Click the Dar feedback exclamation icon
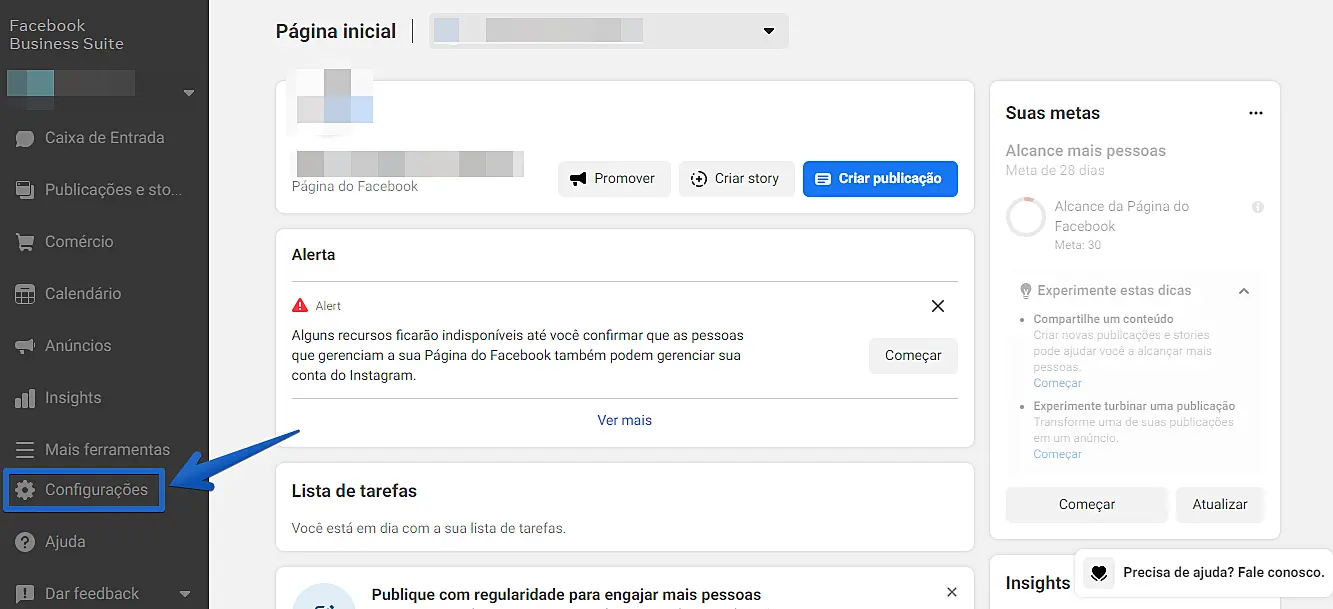Image resolution: width=1333 pixels, height=609 pixels. tap(25, 594)
